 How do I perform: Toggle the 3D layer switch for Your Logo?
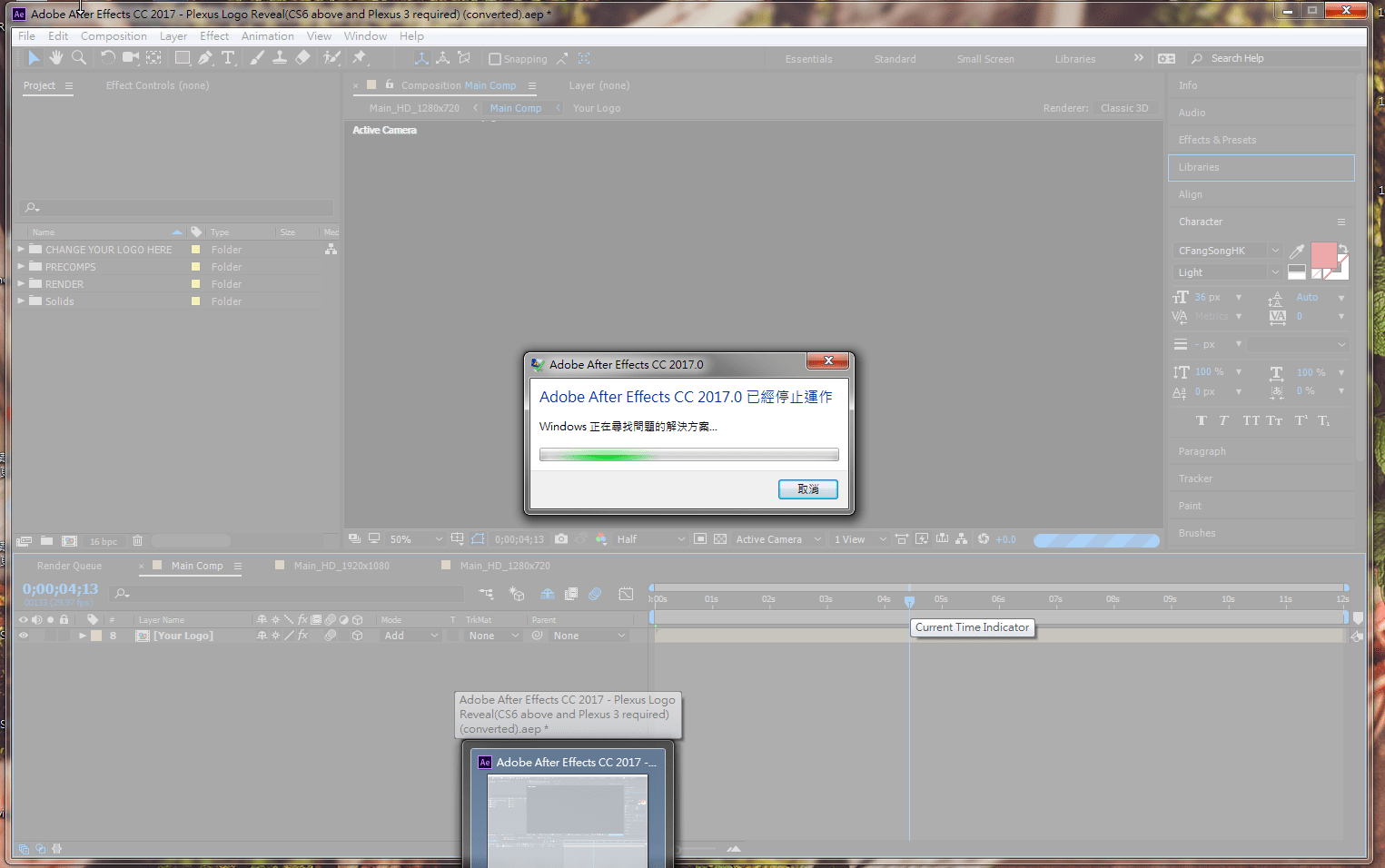tap(358, 636)
